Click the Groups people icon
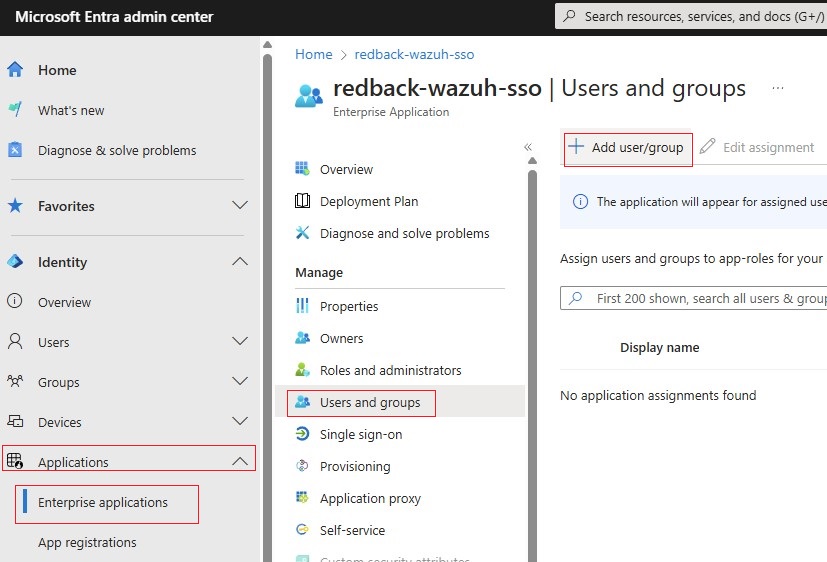 point(15,381)
